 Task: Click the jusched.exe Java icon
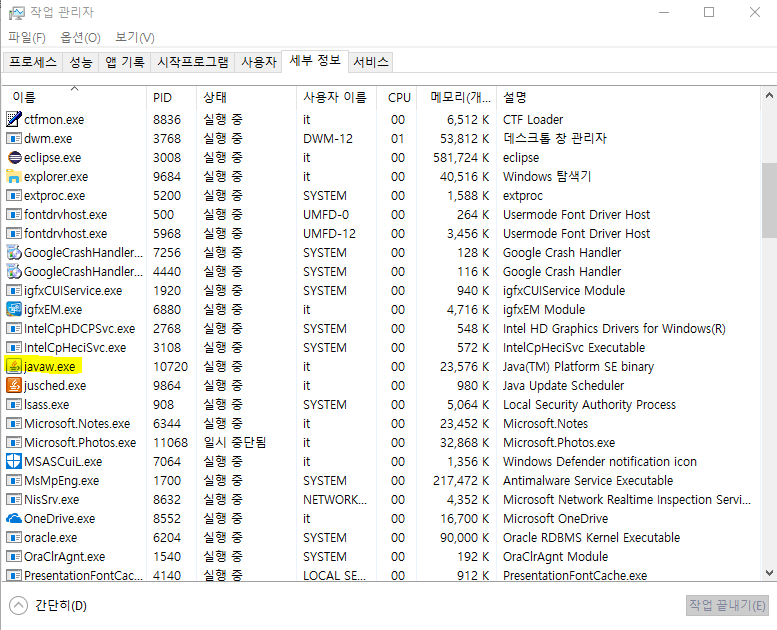[14, 385]
